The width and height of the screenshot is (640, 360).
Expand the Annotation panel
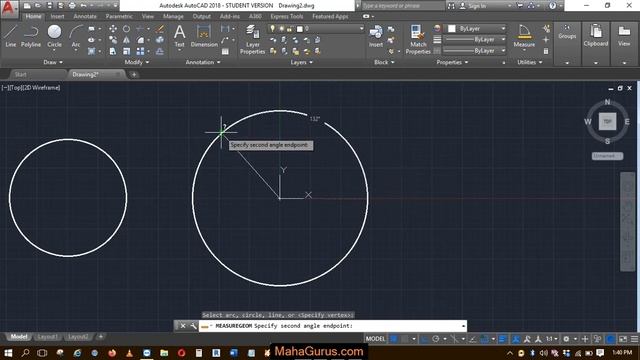click(x=203, y=62)
